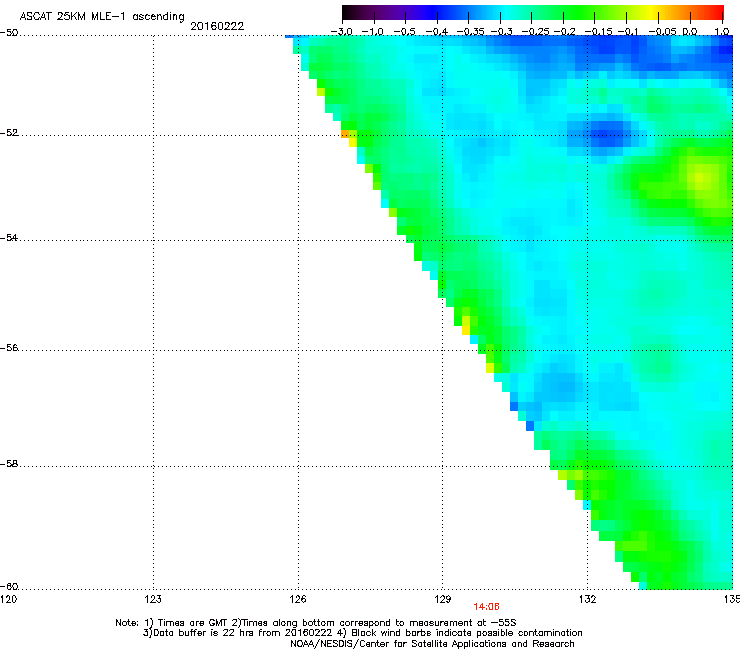
Task: Click the orange swath-edge cell at latitude -52
Action: pos(345,134)
